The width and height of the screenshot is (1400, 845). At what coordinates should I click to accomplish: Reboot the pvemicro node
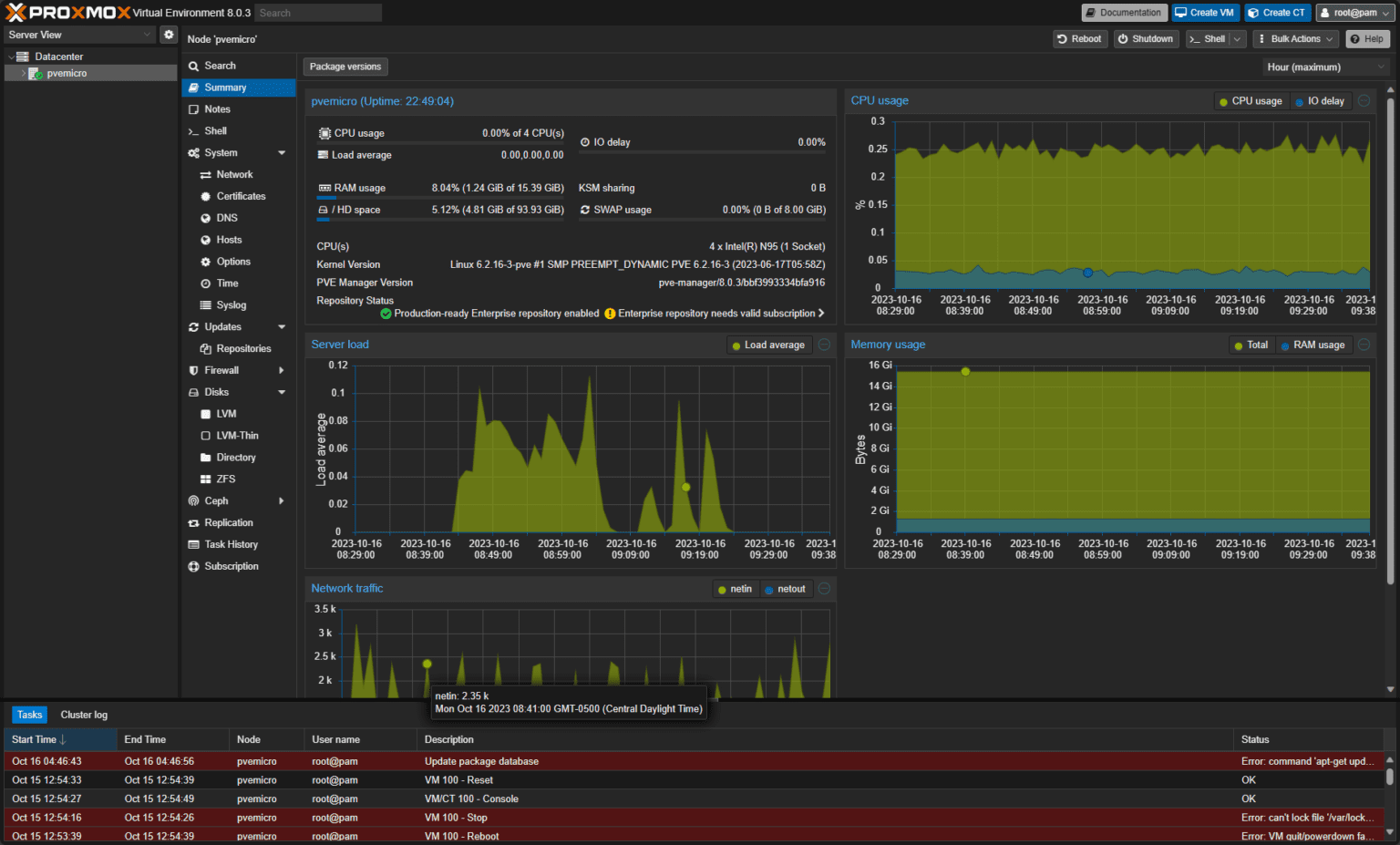pyautogui.click(x=1079, y=38)
